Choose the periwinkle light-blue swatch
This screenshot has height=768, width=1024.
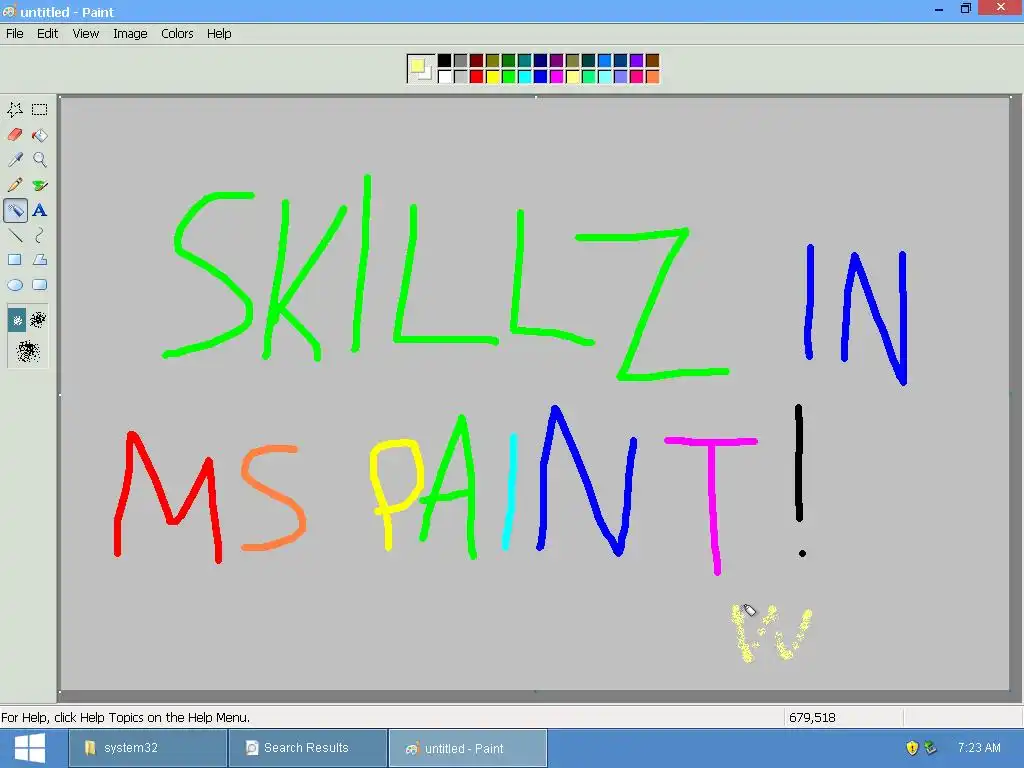pyautogui.click(x=620, y=76)
